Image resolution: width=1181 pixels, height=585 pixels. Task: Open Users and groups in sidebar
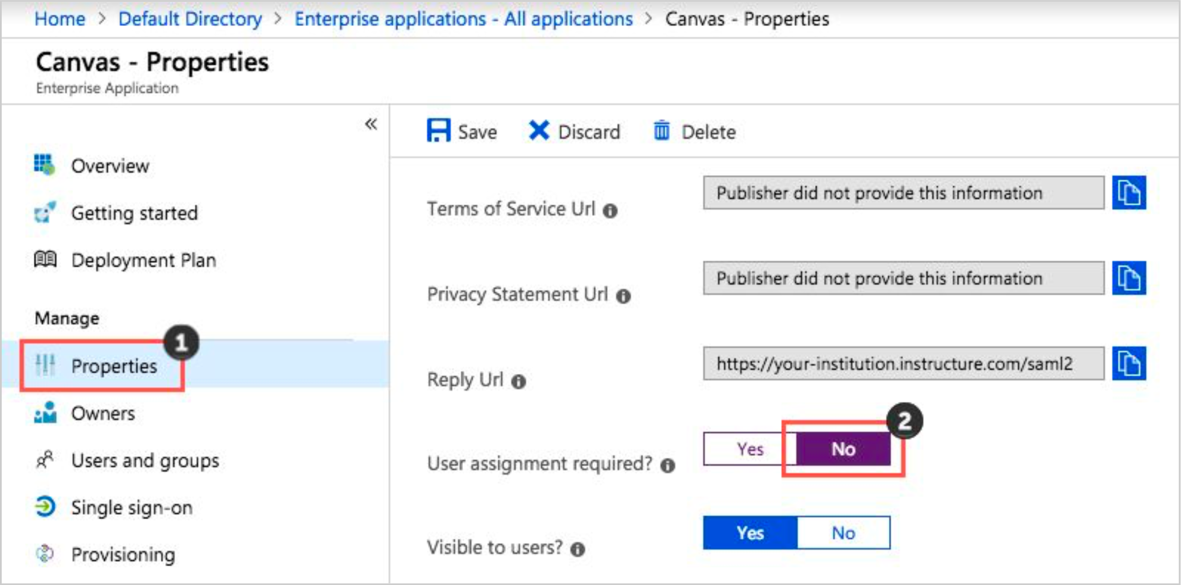point(144,461)
